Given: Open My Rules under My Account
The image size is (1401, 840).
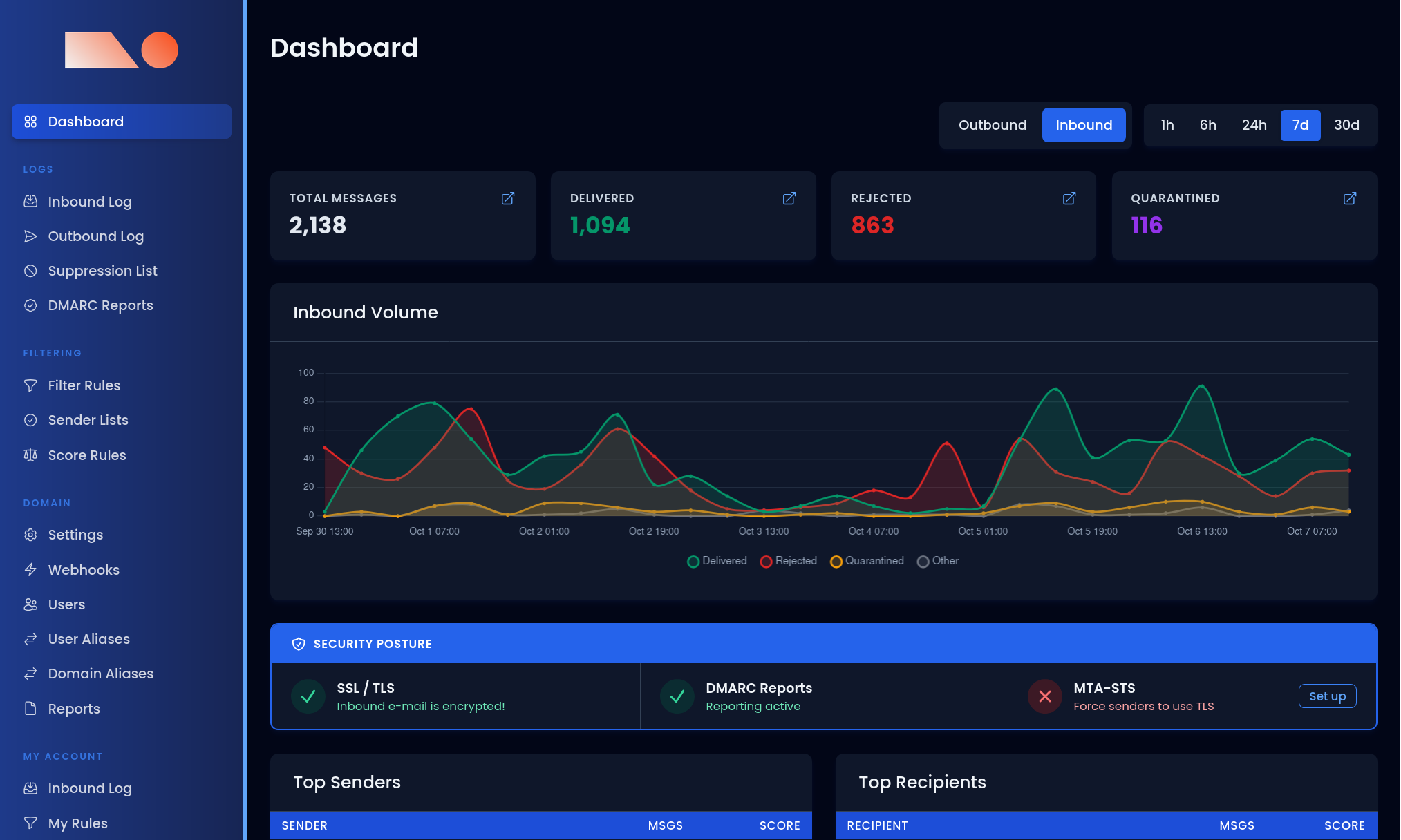Looking at the screenshot, I should [122, 823].
